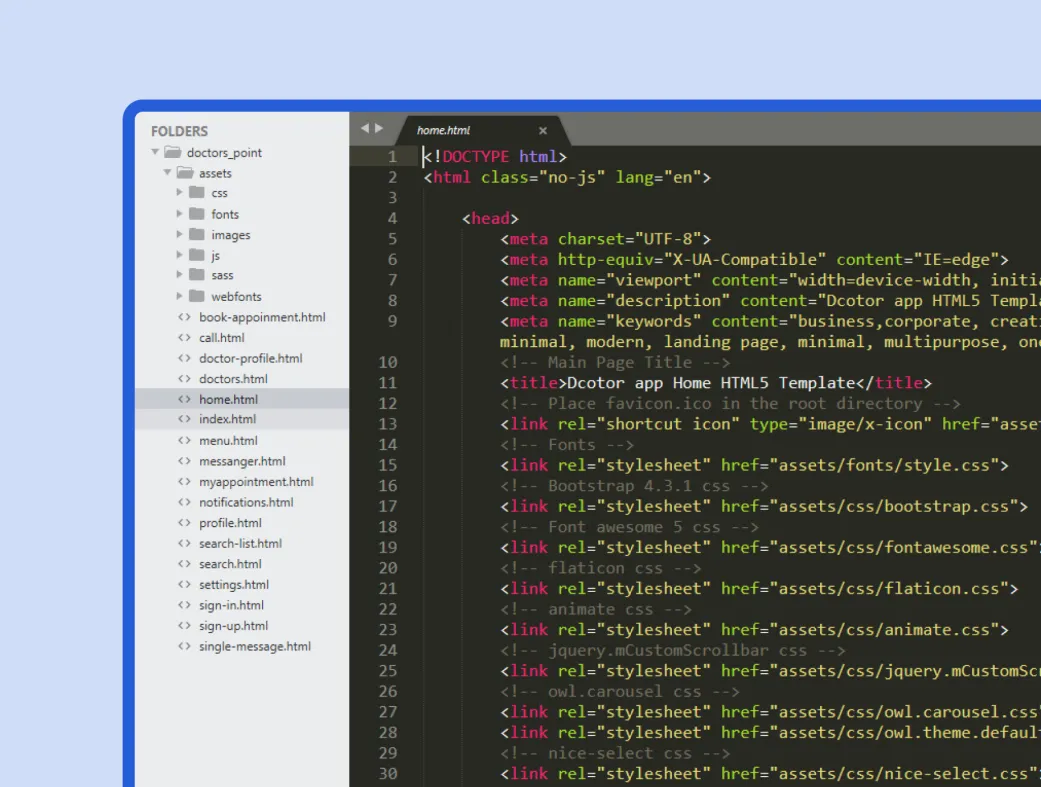The height and width of the screenshot is (787, 1041).
Task: Expand the webfonts folder arrow
Action: tap(180, 296)
